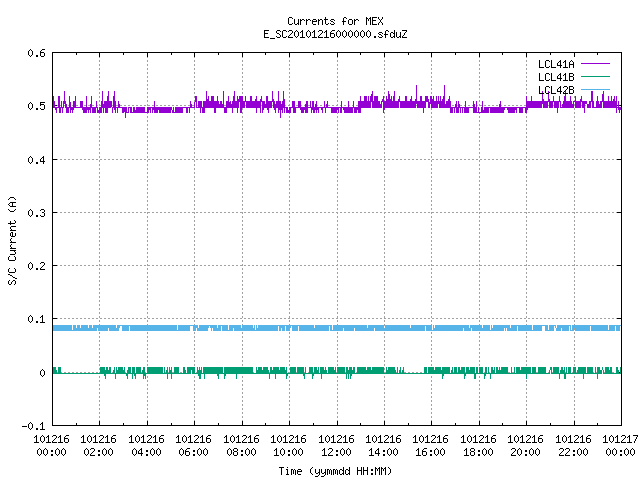The width and height of the screenshot is (640, 480).
Task: Click the y-axis label "S/C Current (A)"
Action: click(x=13, y=241)
